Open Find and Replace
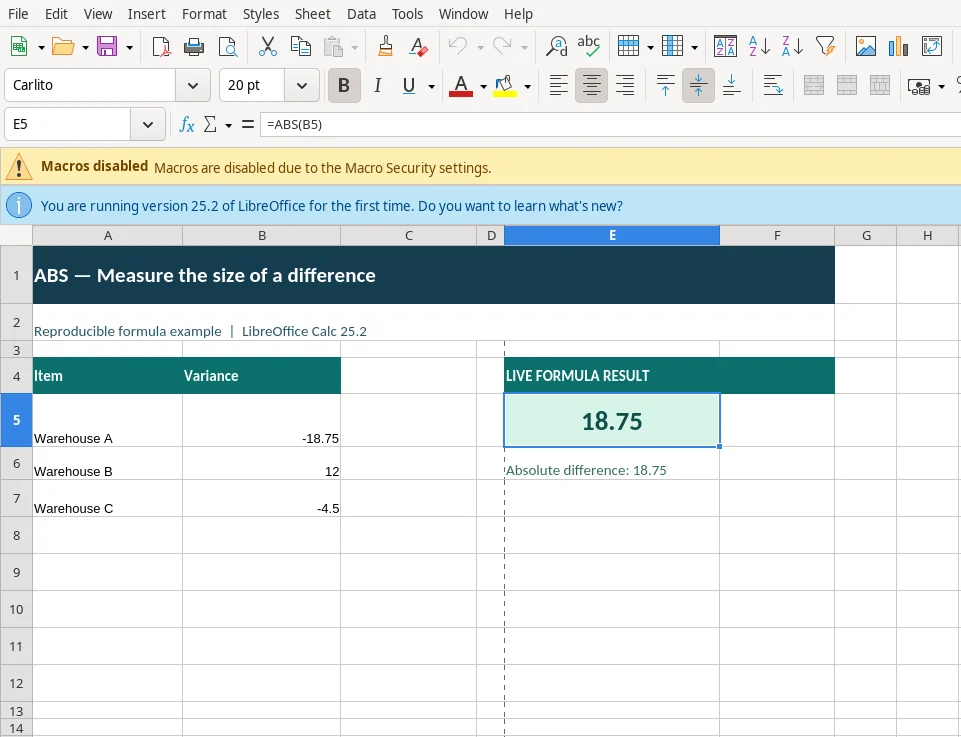The image size is (961, 737). coord(556,47)
